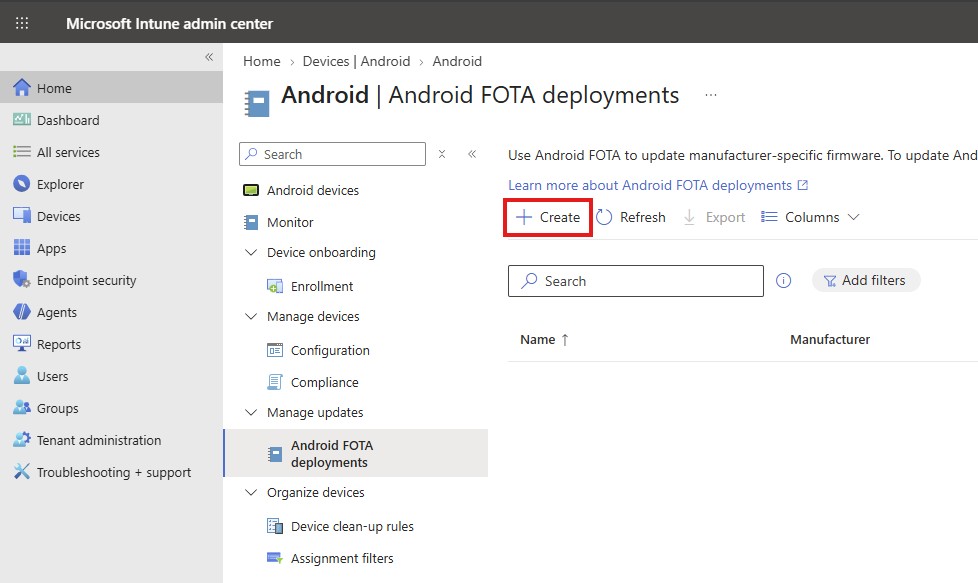Click the Devices monitor icon

pos(22,216)
